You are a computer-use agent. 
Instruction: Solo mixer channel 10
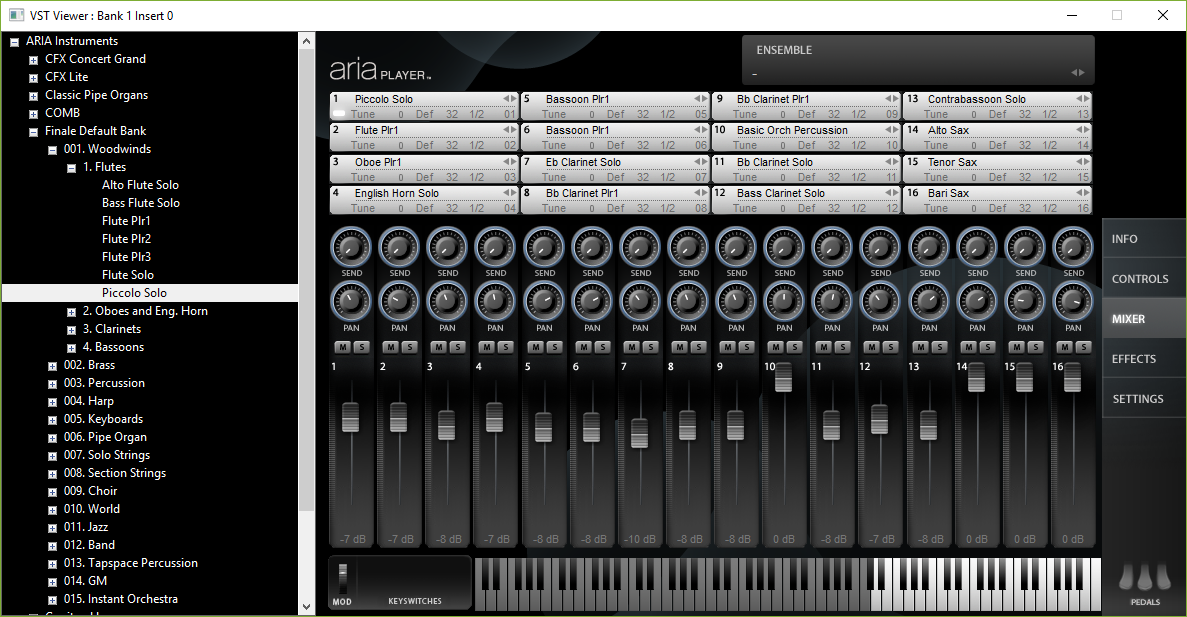[794, 347]
